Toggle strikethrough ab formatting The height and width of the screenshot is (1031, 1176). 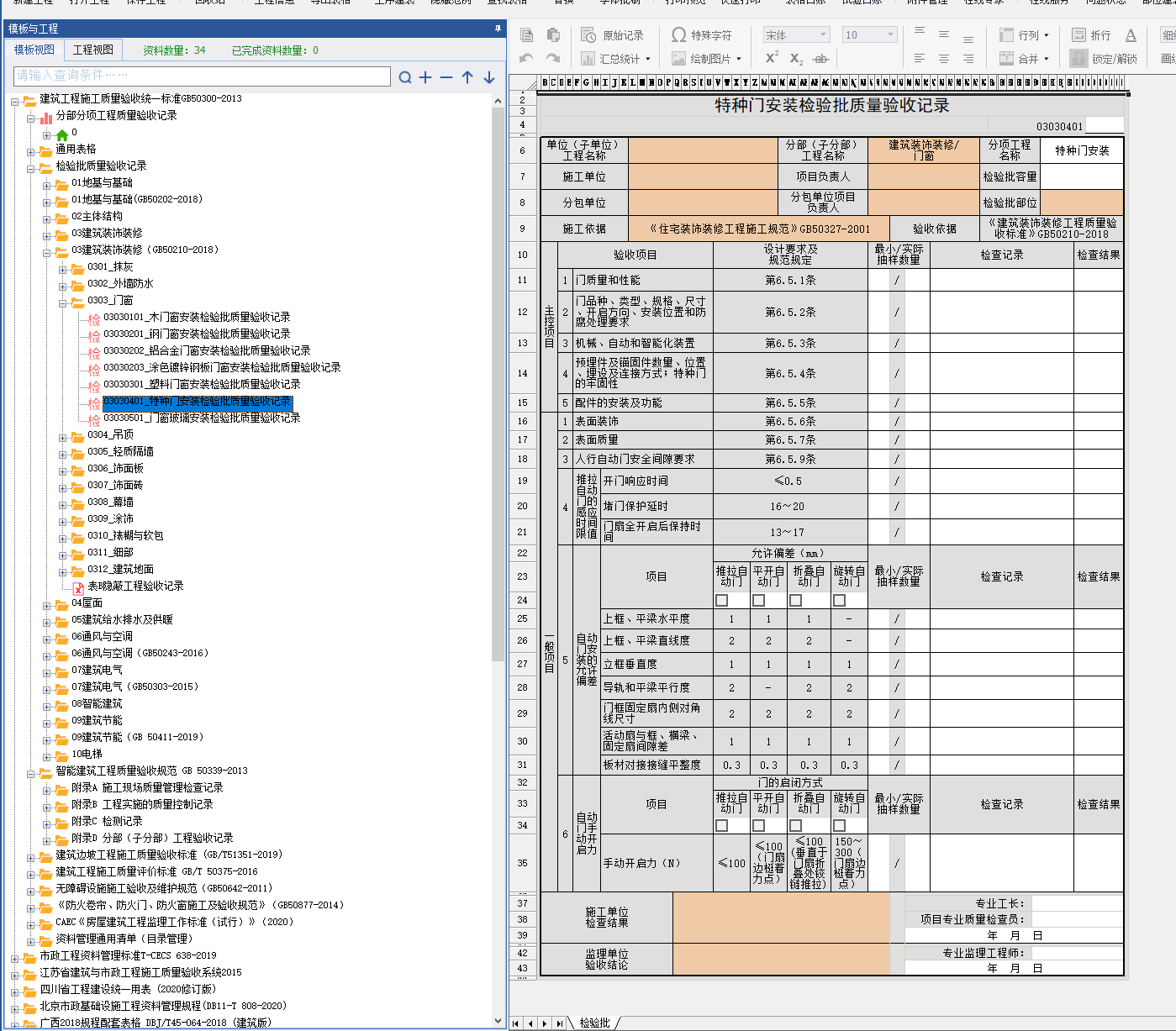pyautogui.click(x=820, y=59)
